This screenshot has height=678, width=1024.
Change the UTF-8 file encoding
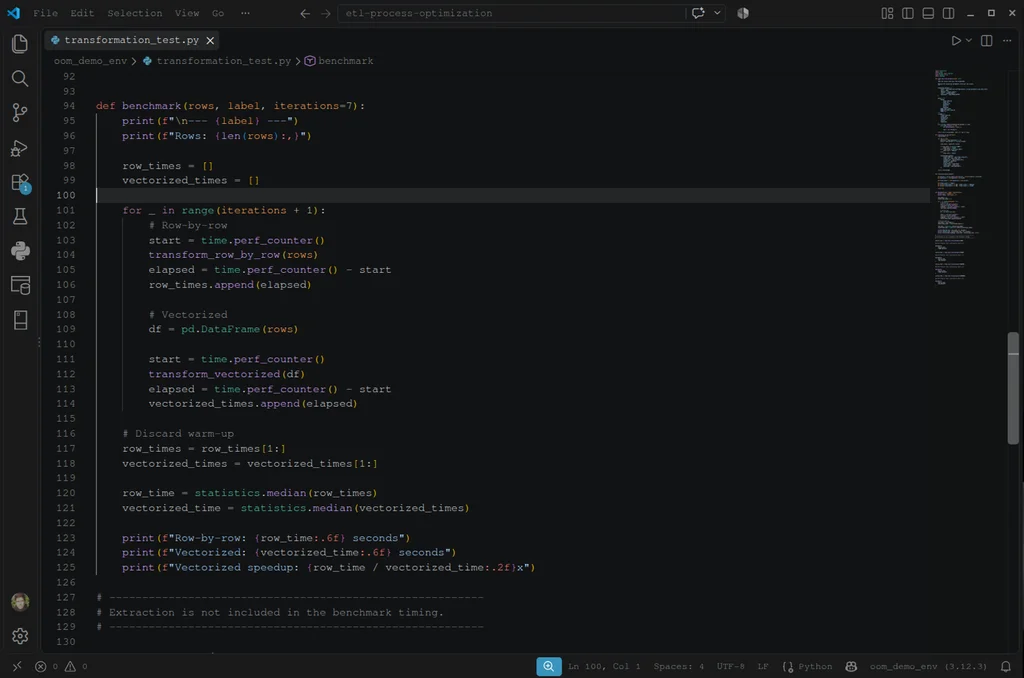click(x=730, y=666)
